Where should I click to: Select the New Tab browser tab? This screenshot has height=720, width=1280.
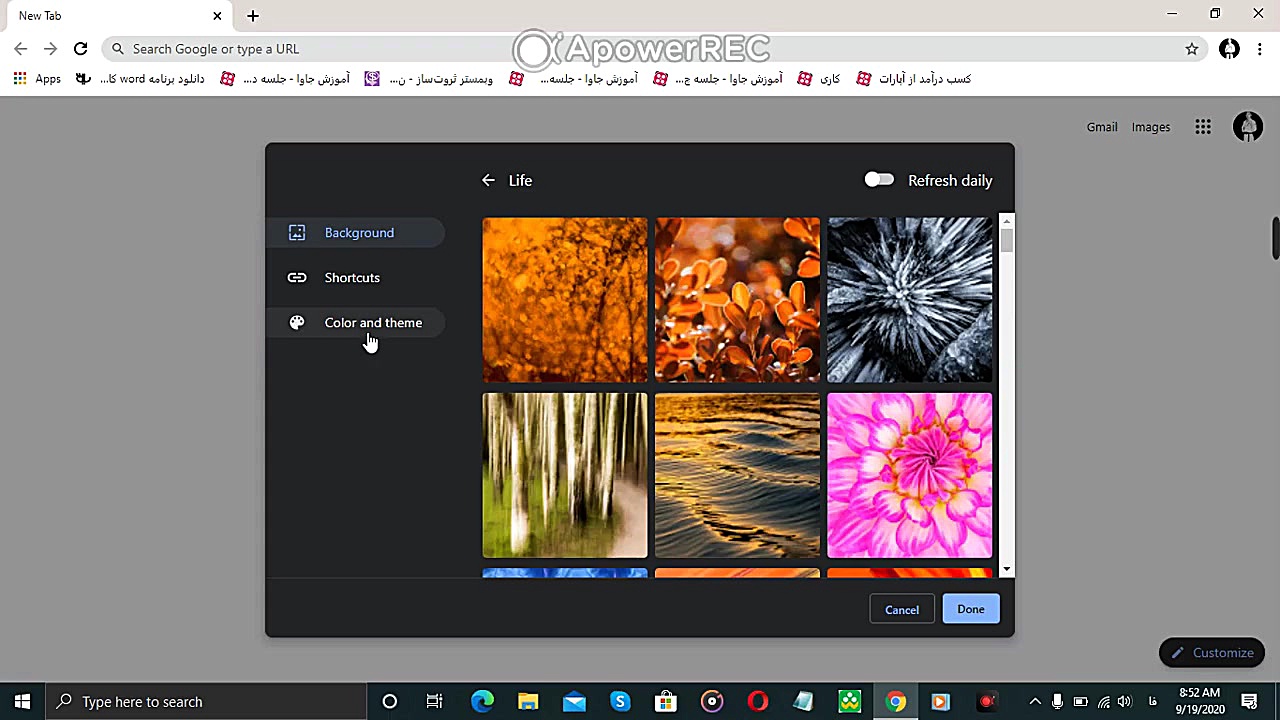coord(110,15)
